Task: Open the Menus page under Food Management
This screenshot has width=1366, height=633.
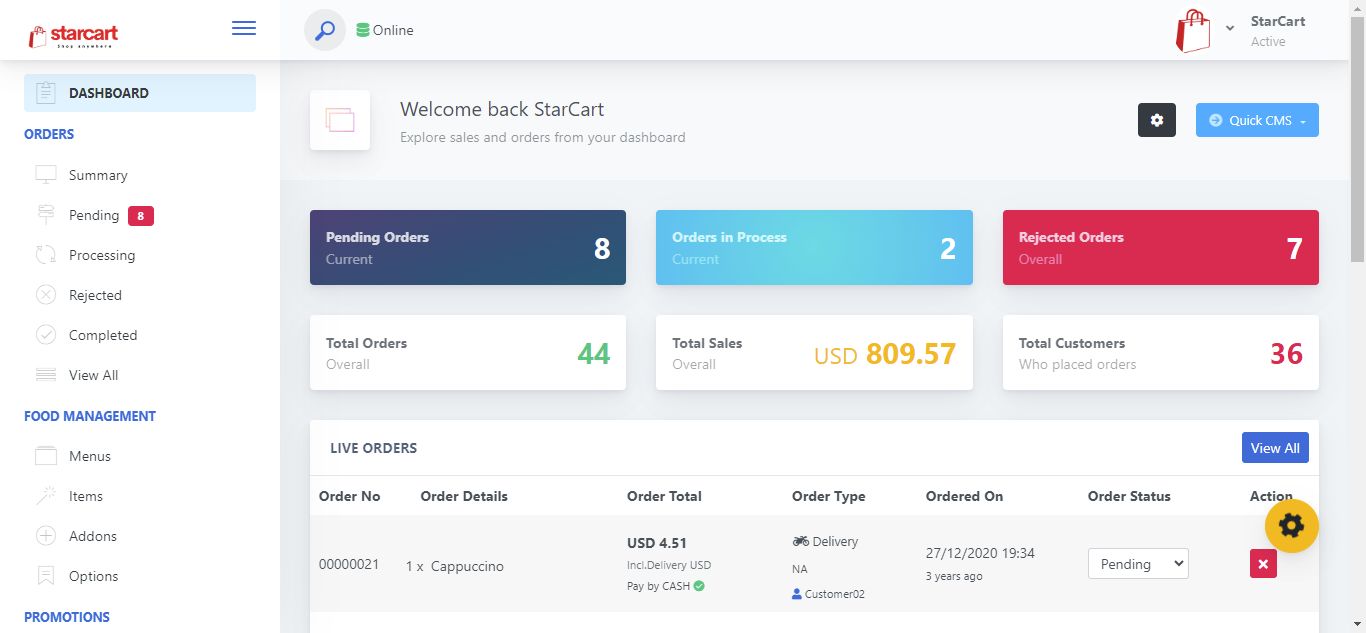Action: (x=89, y=456)
